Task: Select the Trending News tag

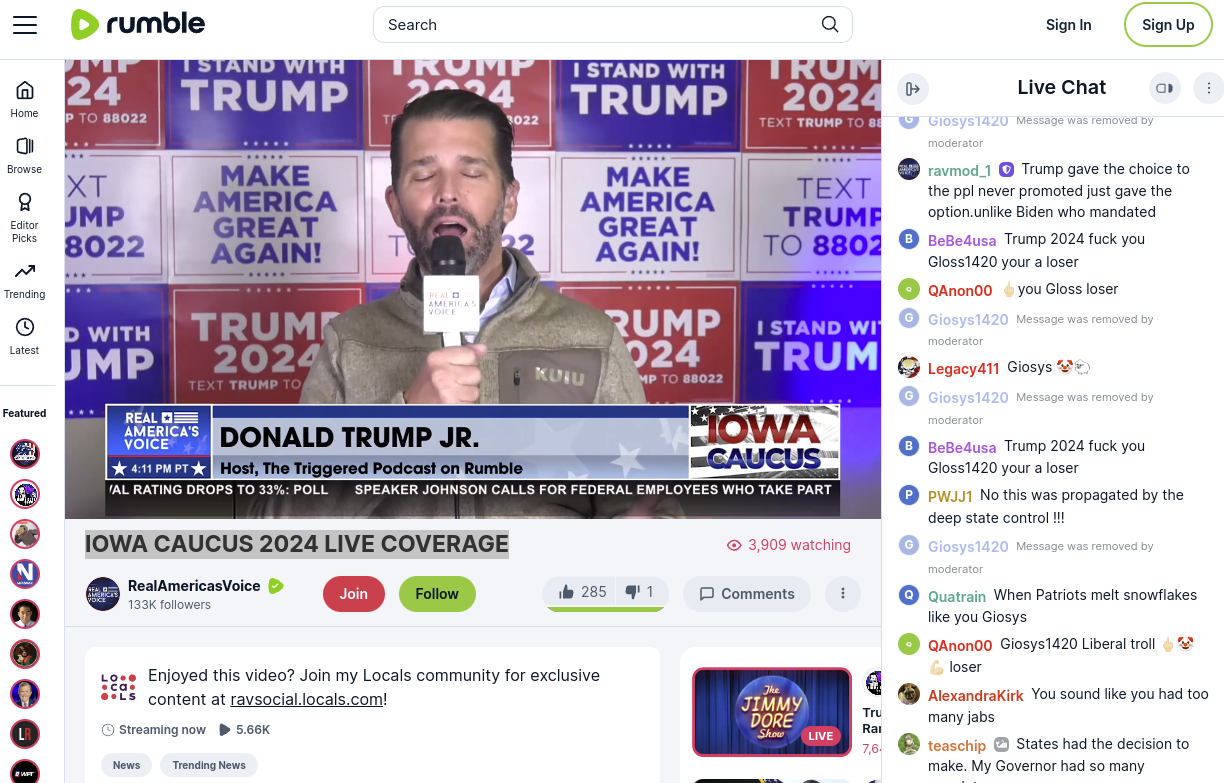Action: 209,765
